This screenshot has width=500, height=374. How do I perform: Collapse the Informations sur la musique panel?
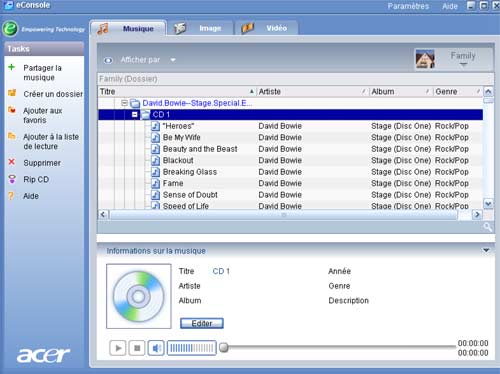(486, 250)
